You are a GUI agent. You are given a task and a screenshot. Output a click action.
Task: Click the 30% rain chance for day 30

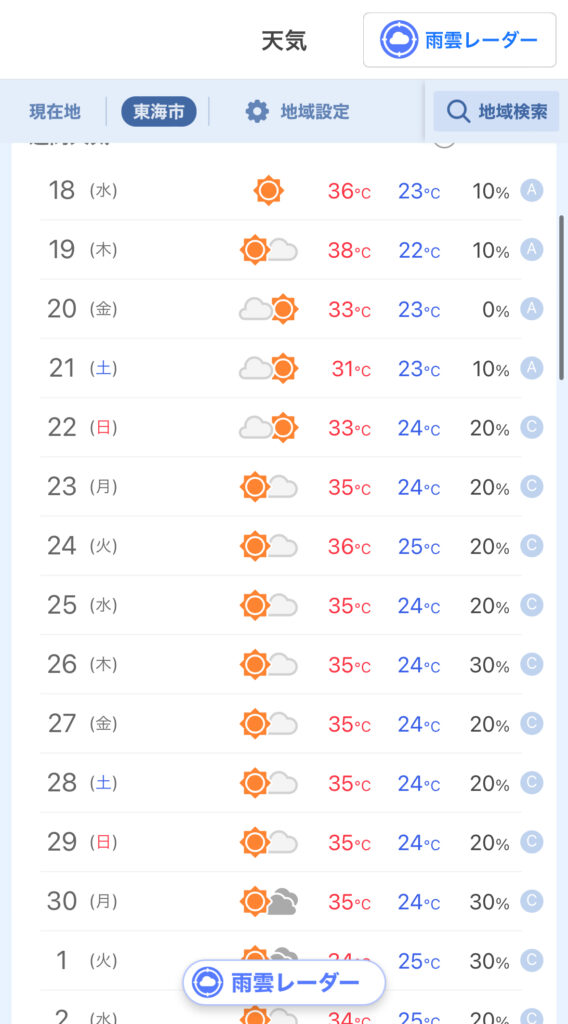point(490,903)
